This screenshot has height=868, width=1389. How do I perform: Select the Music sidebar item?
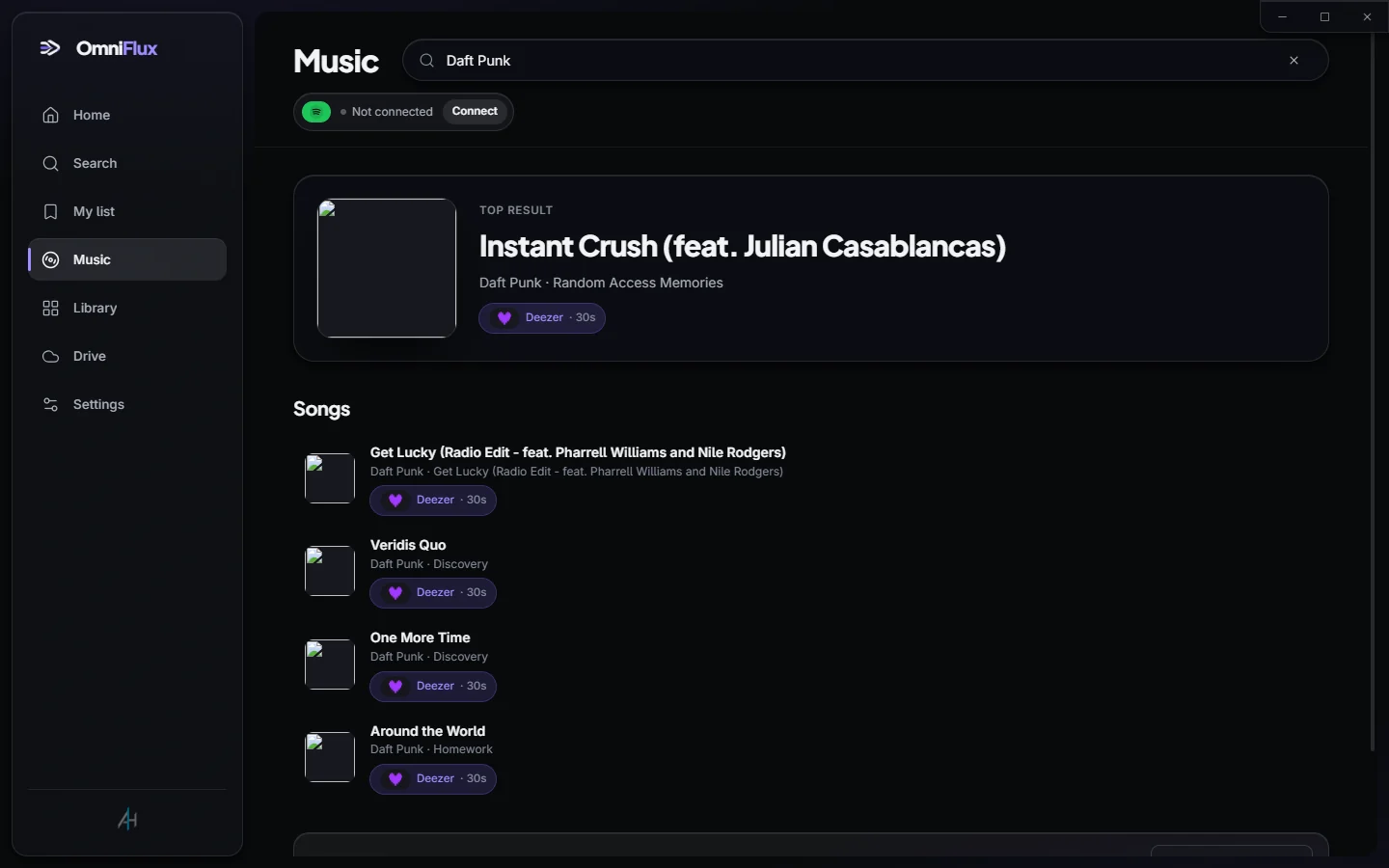[127, 259]
